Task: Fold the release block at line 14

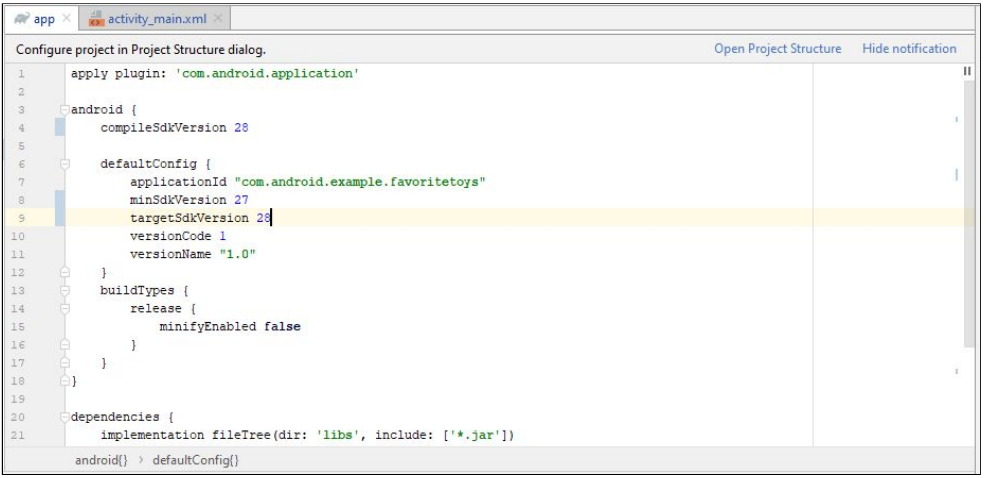Action: point(65,309)
